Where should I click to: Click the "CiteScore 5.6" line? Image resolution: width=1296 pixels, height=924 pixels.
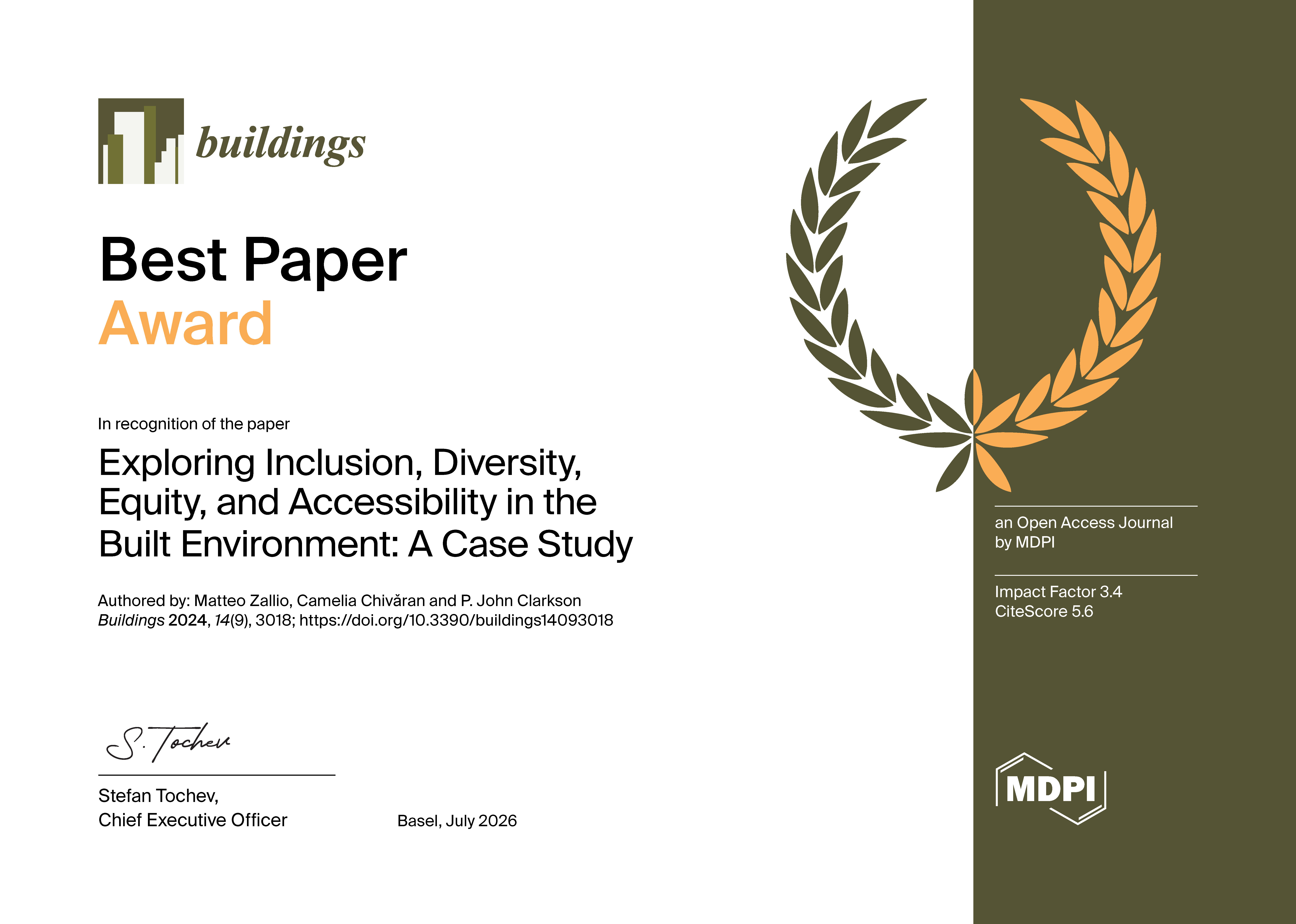click(x=1044, y=612)
